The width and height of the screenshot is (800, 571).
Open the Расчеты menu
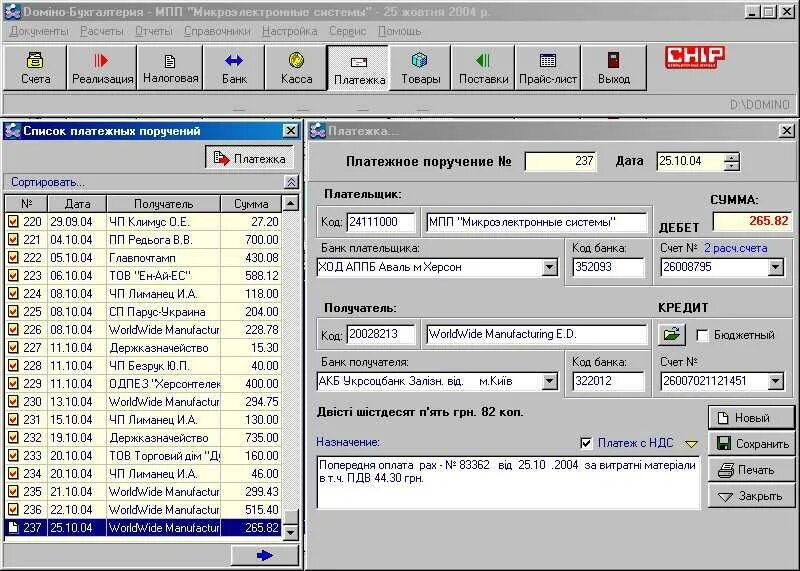(102, 31)
